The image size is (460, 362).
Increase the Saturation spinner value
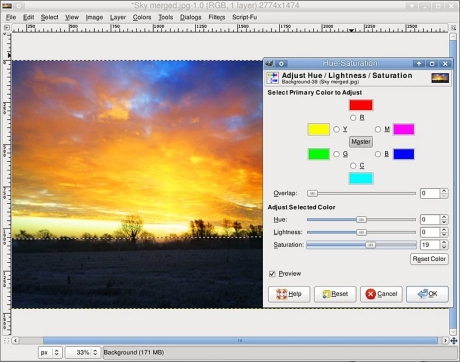coord(444,242)
